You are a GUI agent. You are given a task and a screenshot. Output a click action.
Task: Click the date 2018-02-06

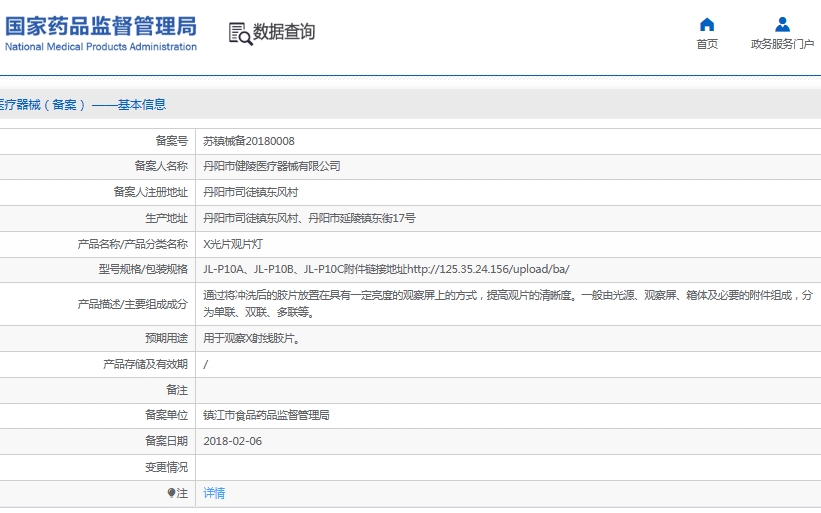(x=232, y=441)
